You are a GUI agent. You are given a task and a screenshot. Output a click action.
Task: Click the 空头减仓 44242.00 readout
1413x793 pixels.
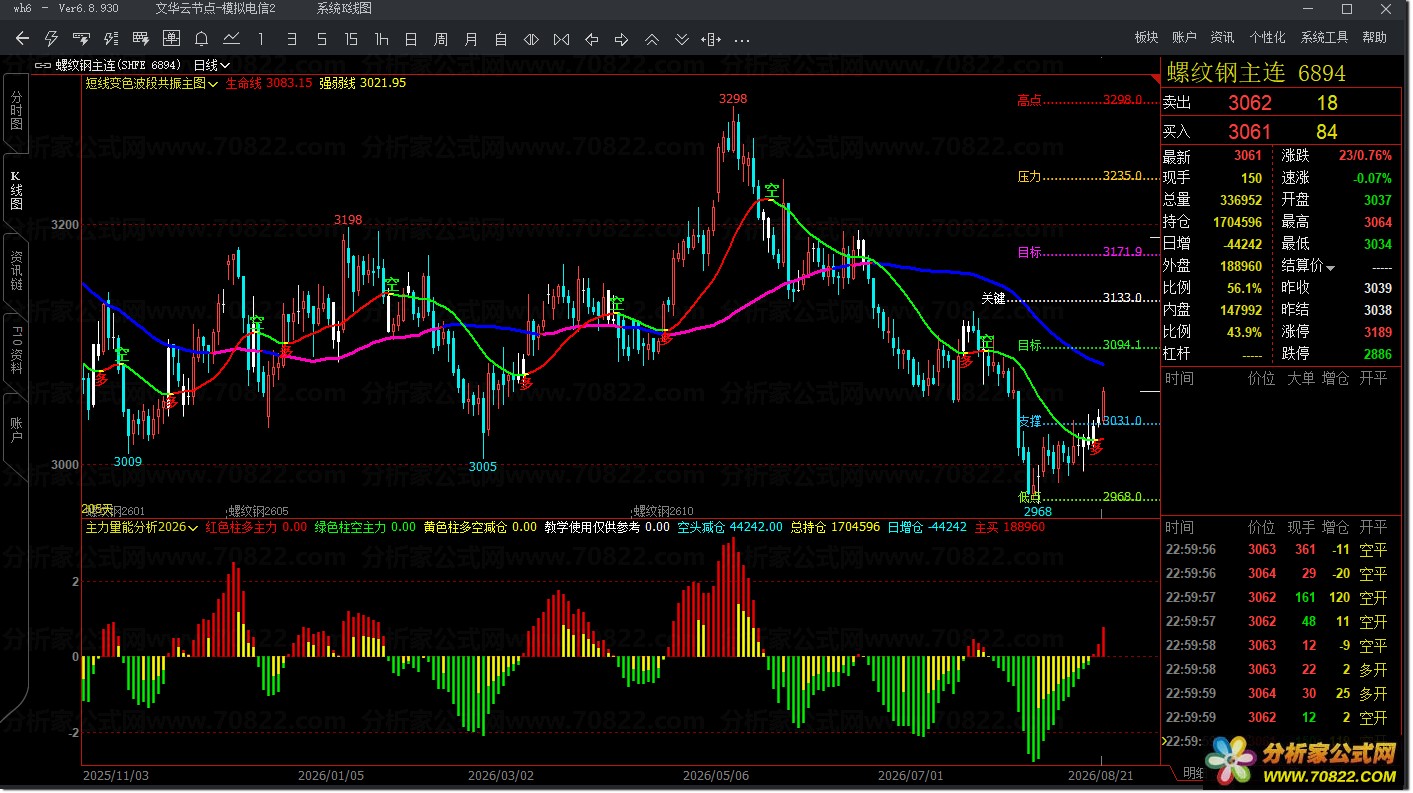pyautogui.click(x=730, y=526)
